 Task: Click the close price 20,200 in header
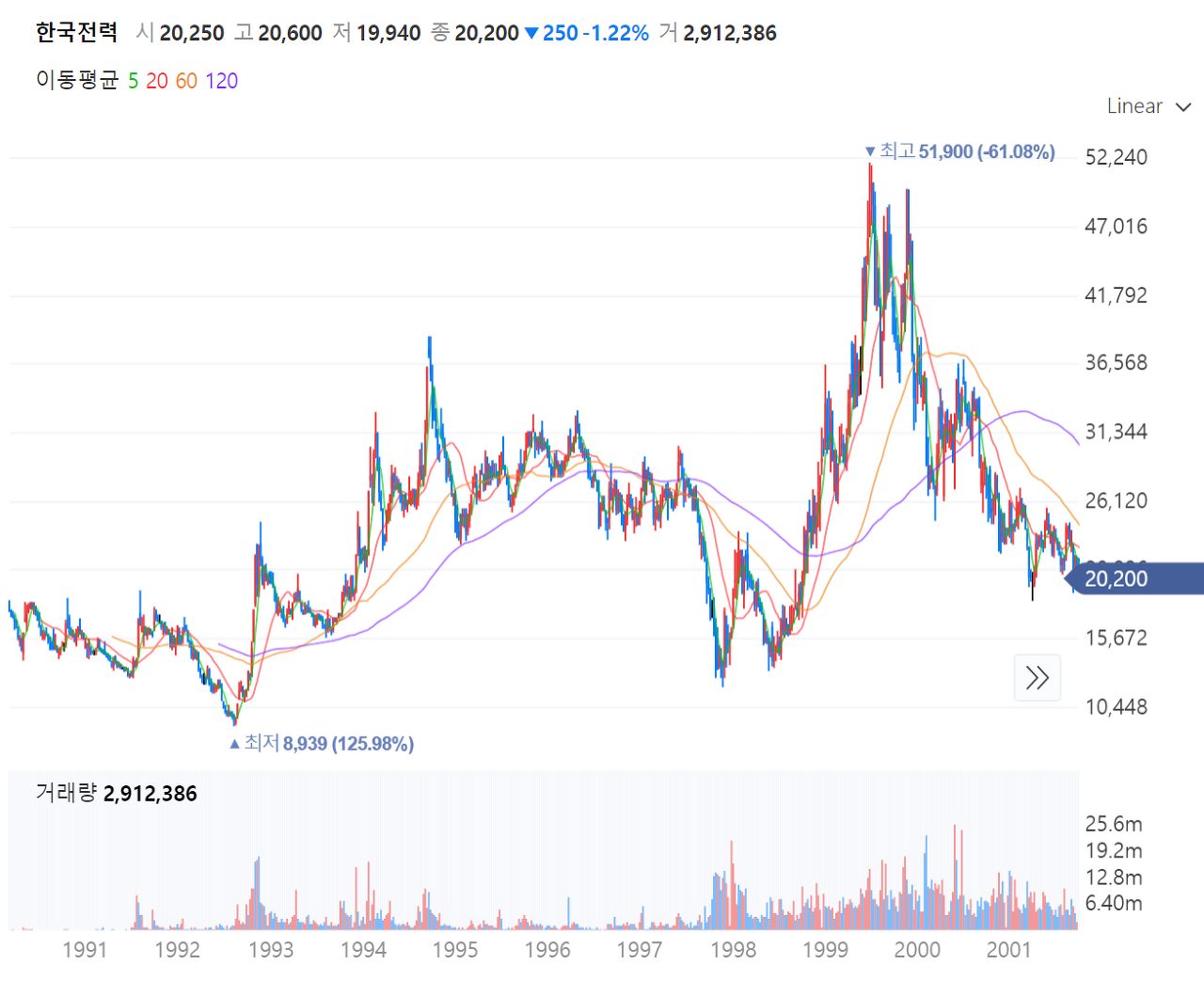486,33
